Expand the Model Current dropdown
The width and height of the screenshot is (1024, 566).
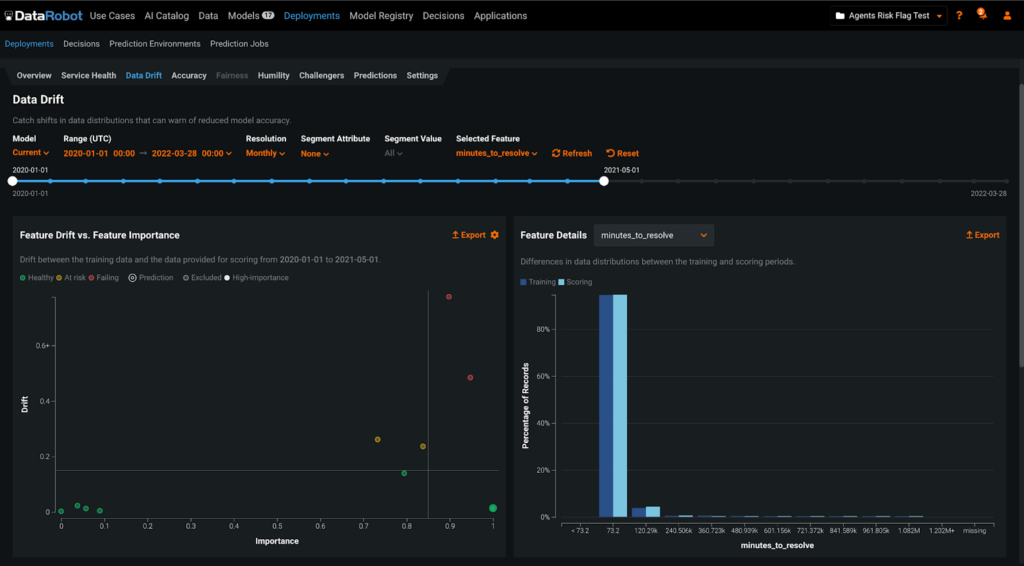click(30, 153)
